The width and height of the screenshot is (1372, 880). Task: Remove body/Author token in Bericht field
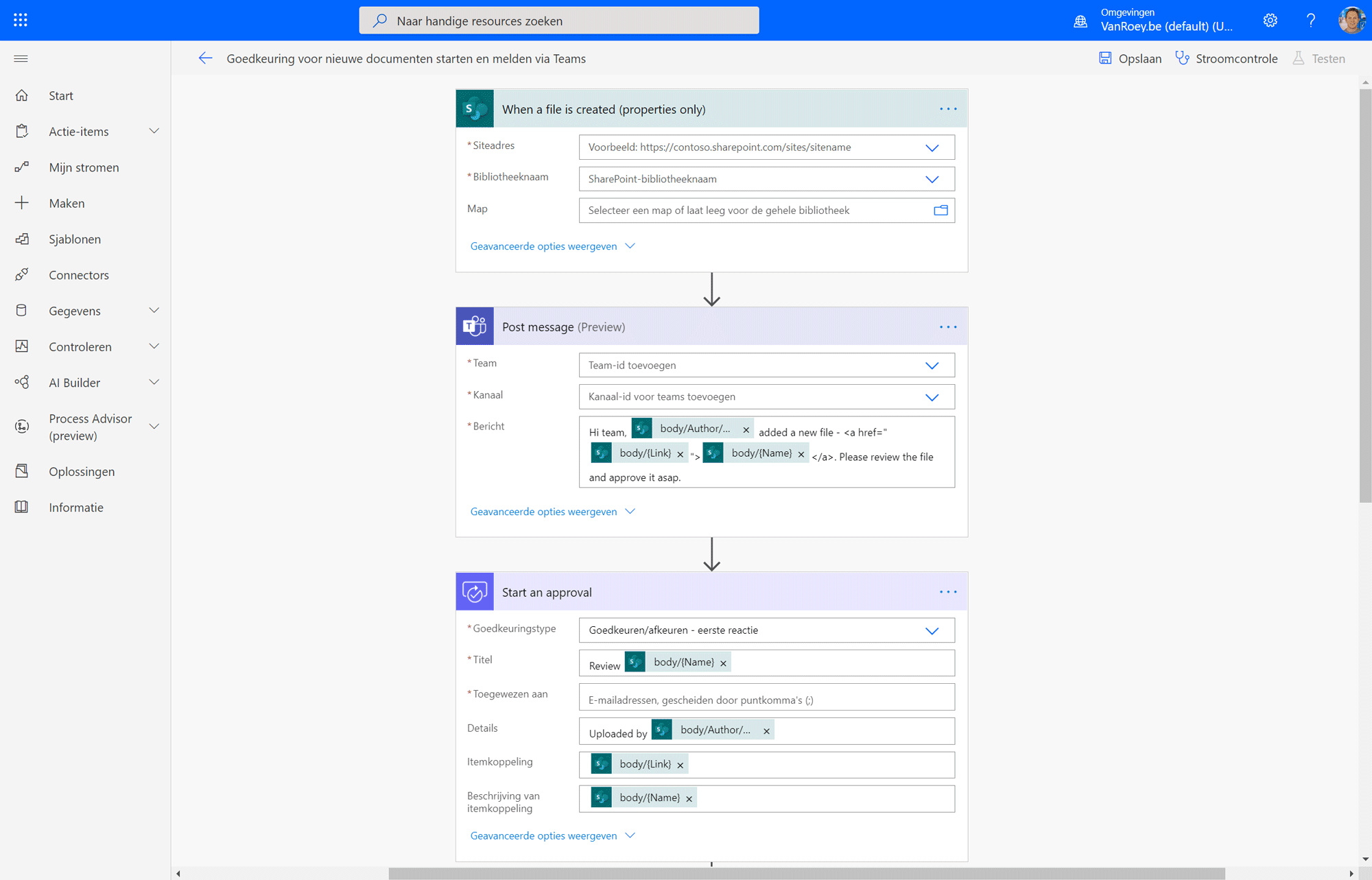[x=746, y=429]
